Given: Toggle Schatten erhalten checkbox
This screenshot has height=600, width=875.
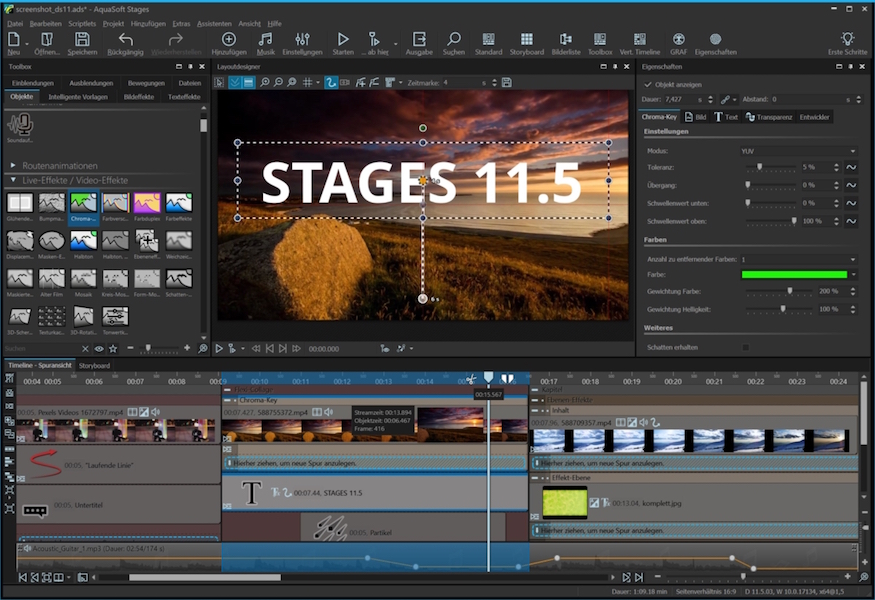Looking at the screenshot, I should click(746, 347).
